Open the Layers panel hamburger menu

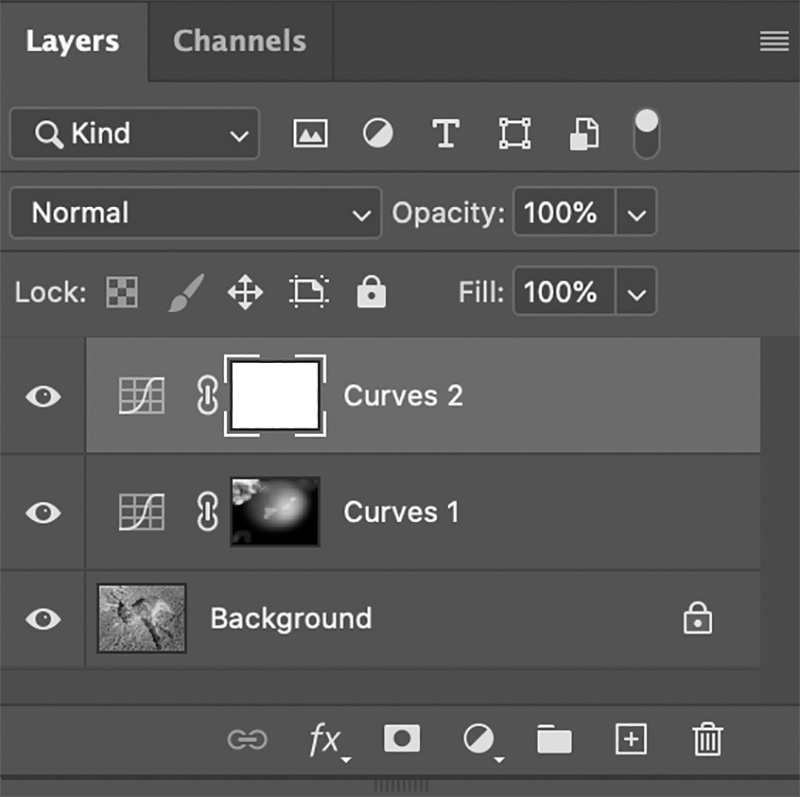(x=773, y=41)
